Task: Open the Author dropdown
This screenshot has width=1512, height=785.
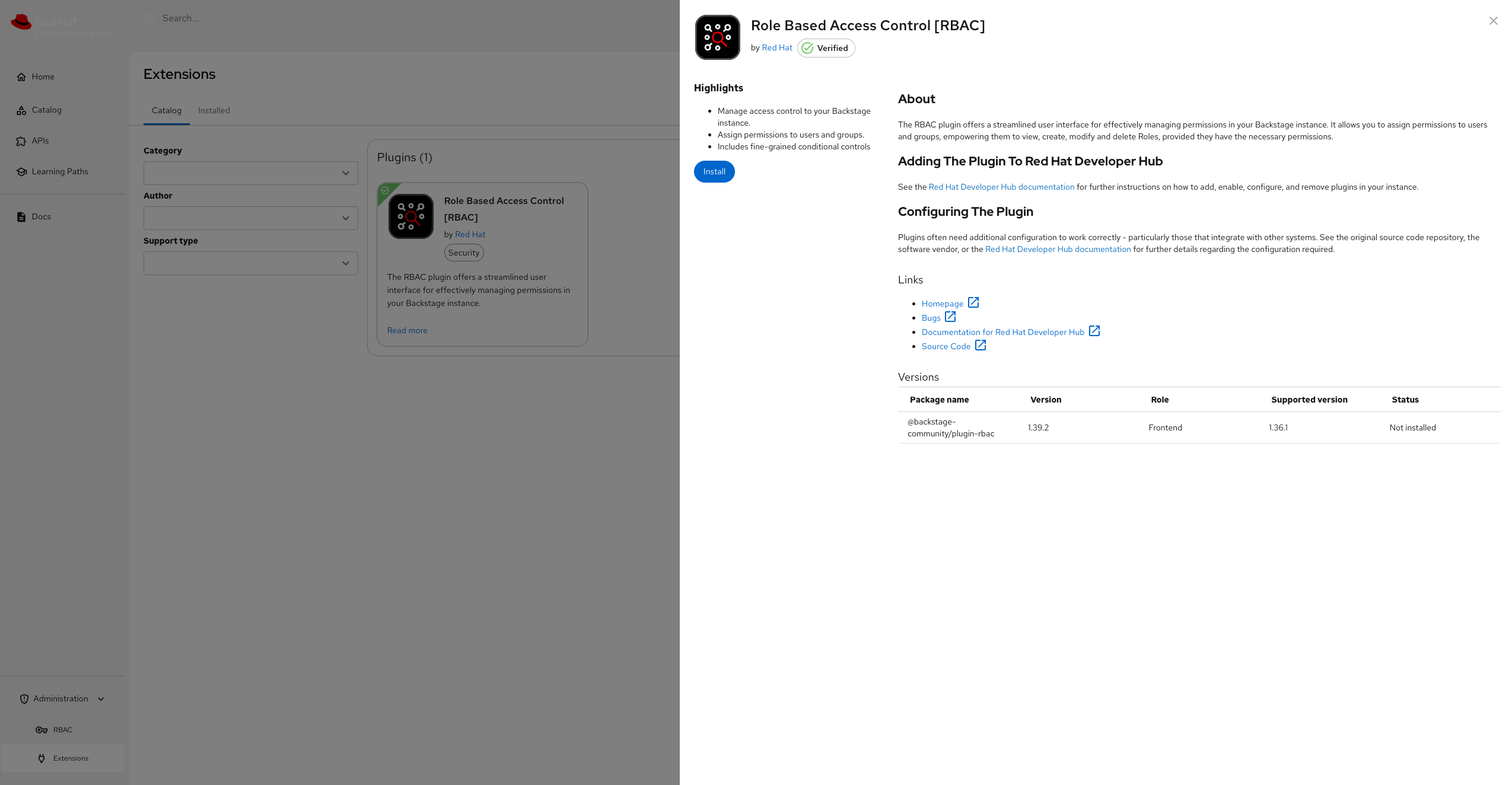Action: pyautogui.click(x=250, y=218)
